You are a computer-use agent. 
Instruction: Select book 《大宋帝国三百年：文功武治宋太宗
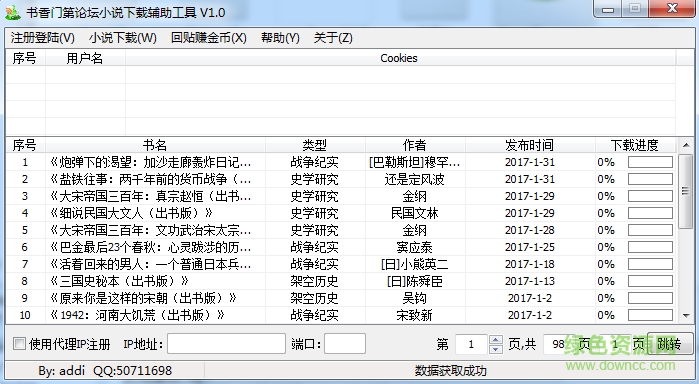(150, 230)
